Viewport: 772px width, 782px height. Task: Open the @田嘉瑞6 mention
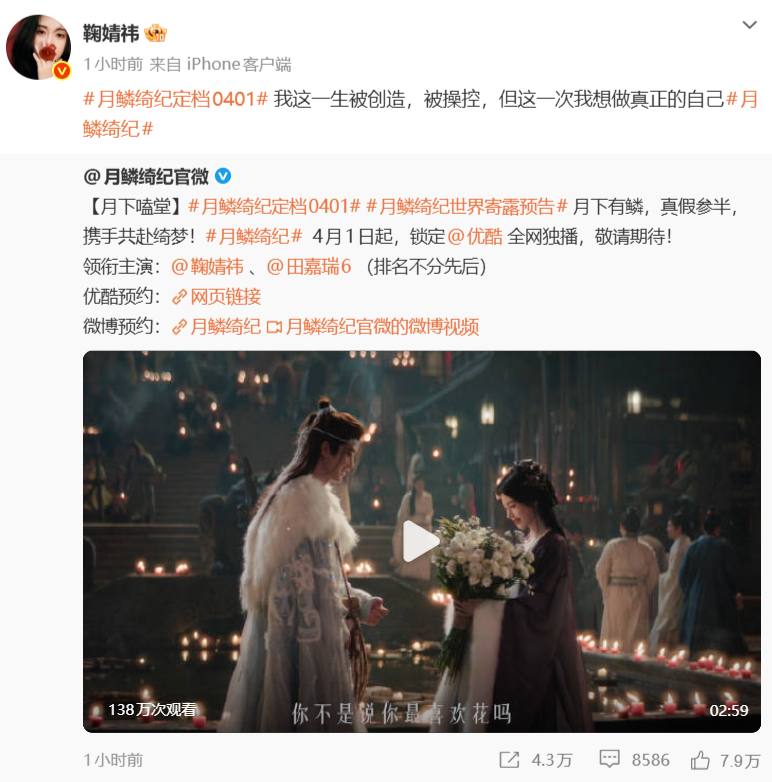(x=309, y=267)
